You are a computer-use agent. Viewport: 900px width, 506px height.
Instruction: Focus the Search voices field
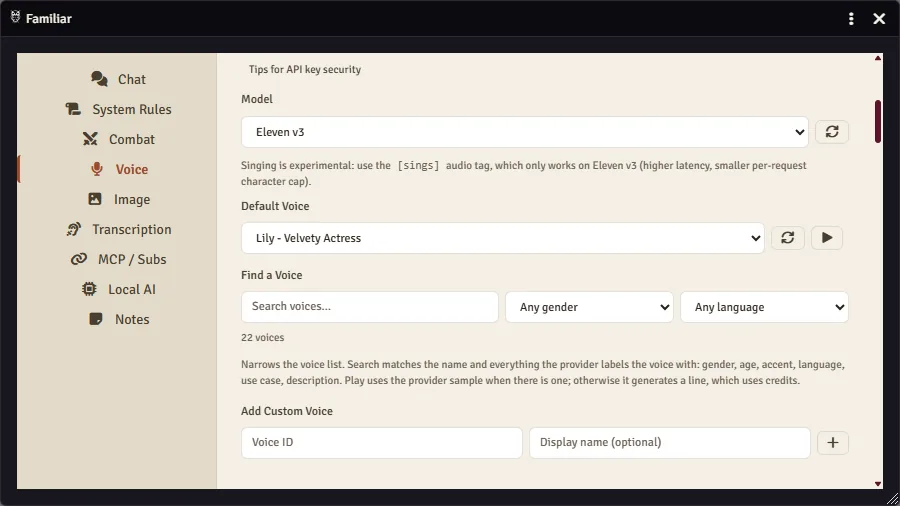tap(370, 306)
